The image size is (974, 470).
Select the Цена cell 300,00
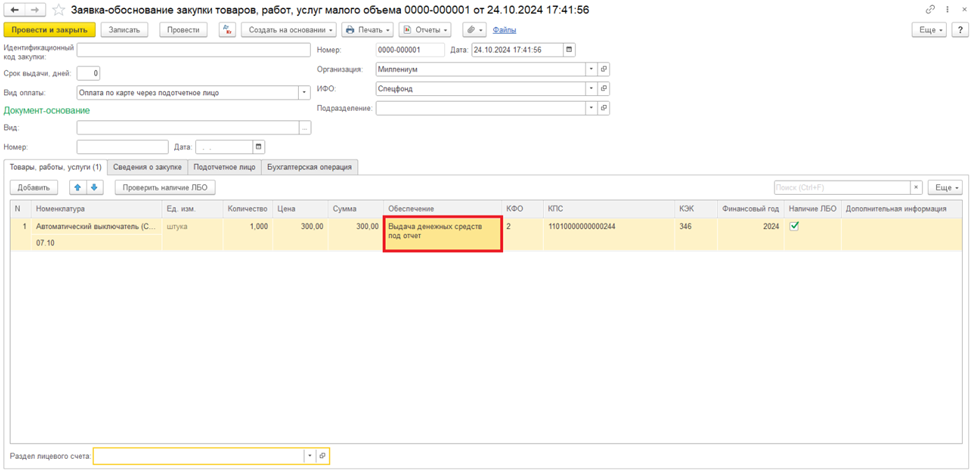pyautogui.click(x=301, y=234)
